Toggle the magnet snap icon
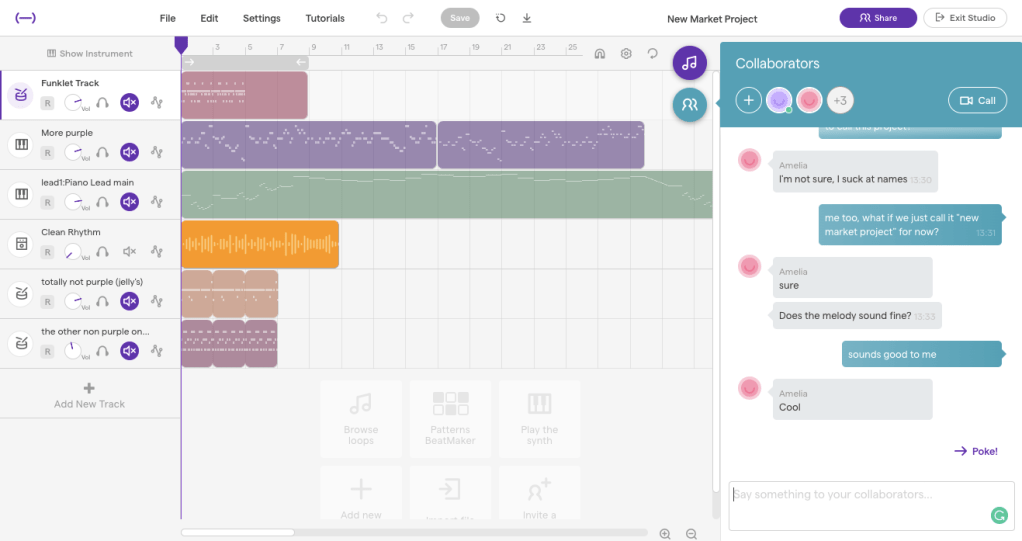The height and width of the screenshot is (541, 1022). pyautogui.click(x=599, y=54)
